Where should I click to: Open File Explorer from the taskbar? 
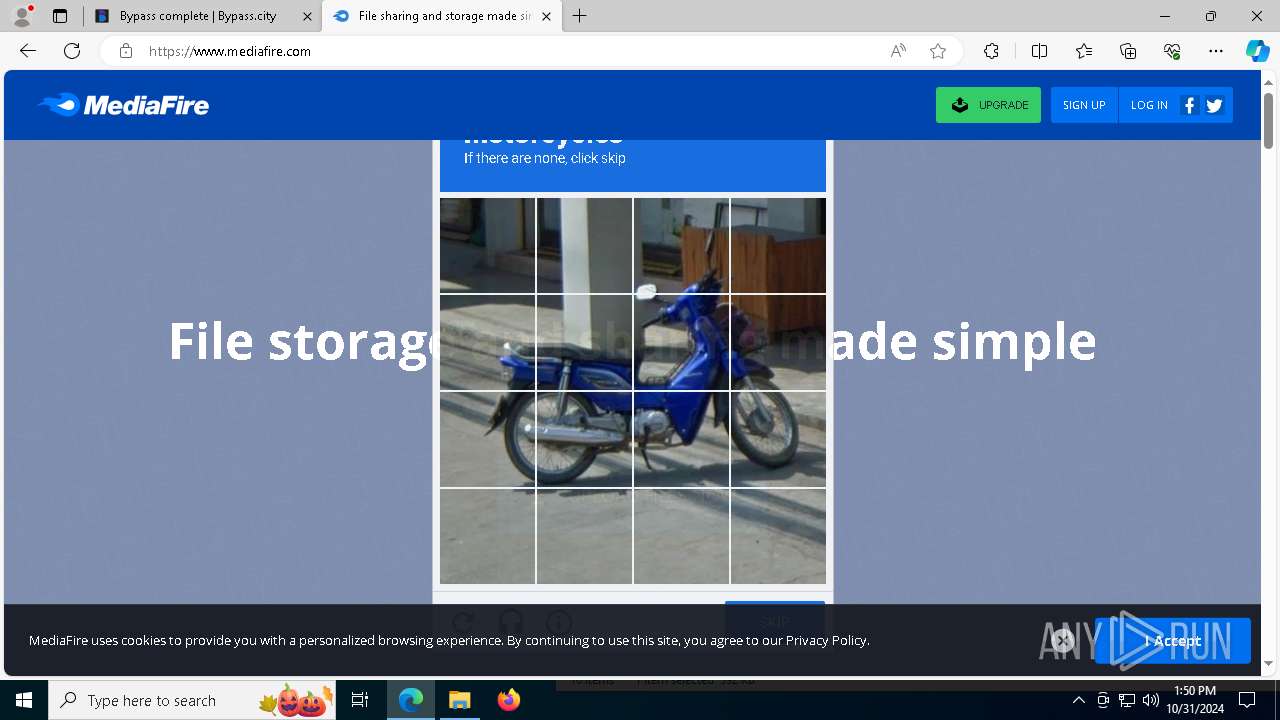(459, 700)
